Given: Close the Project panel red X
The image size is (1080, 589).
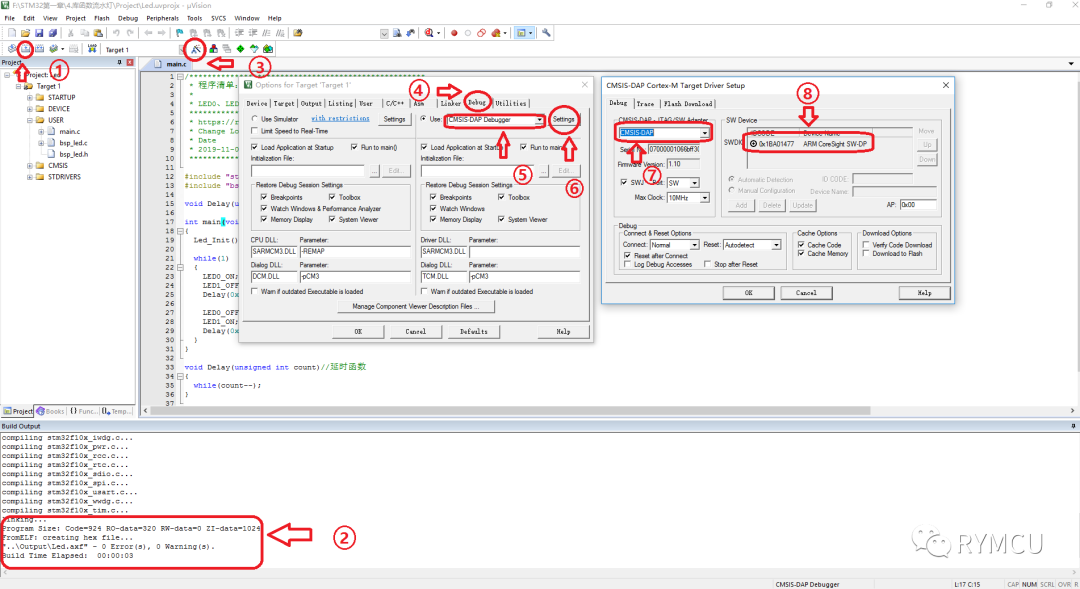Looking at the screenshot, I should click(x=129, y=63).
